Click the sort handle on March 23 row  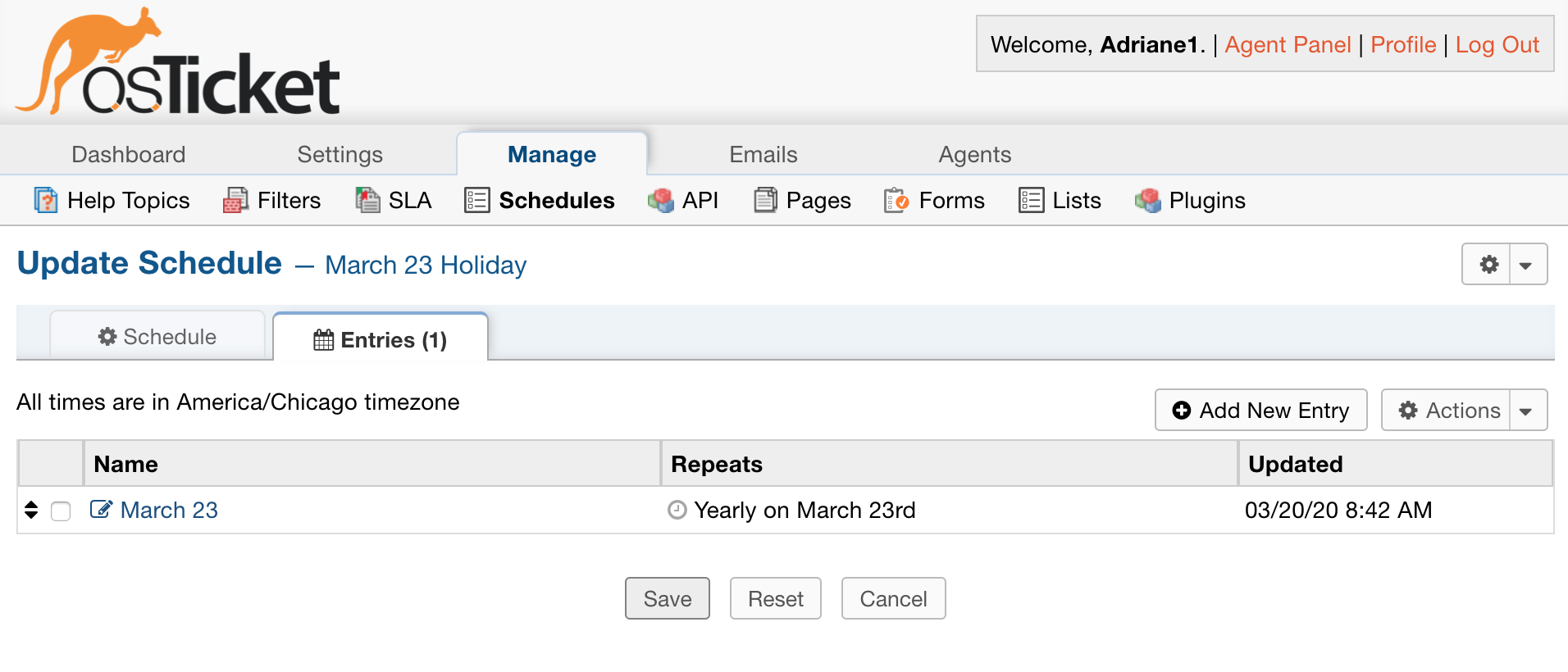(x=31, y=510)
